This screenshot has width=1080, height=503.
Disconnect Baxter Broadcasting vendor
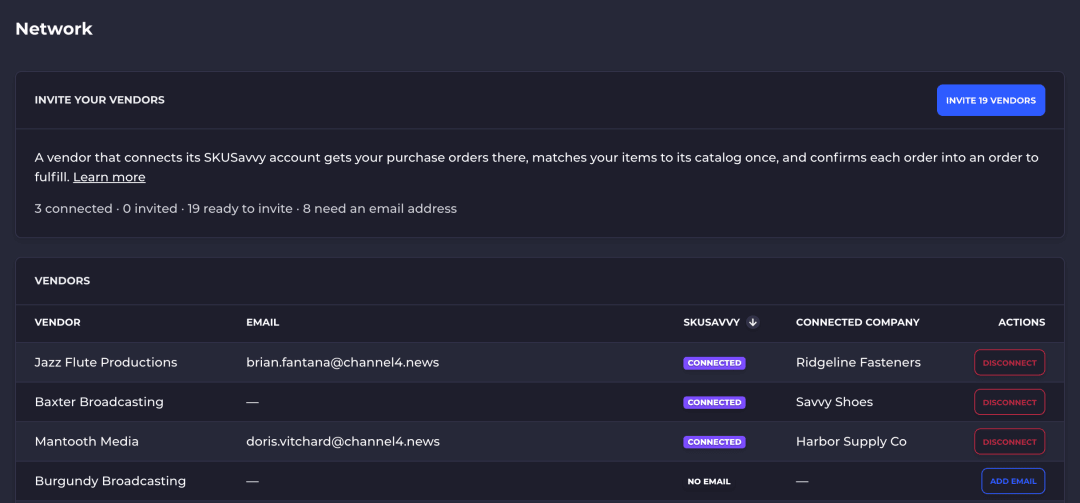(x=1009, y=402)
